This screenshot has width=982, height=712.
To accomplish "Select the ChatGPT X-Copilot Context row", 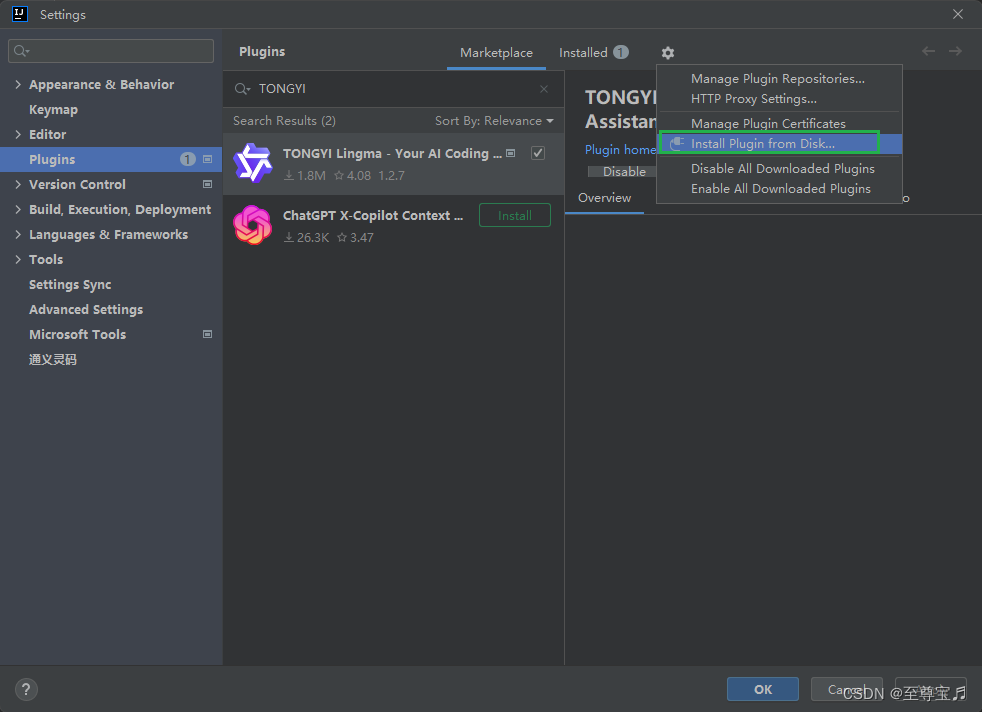I will 393,225.
